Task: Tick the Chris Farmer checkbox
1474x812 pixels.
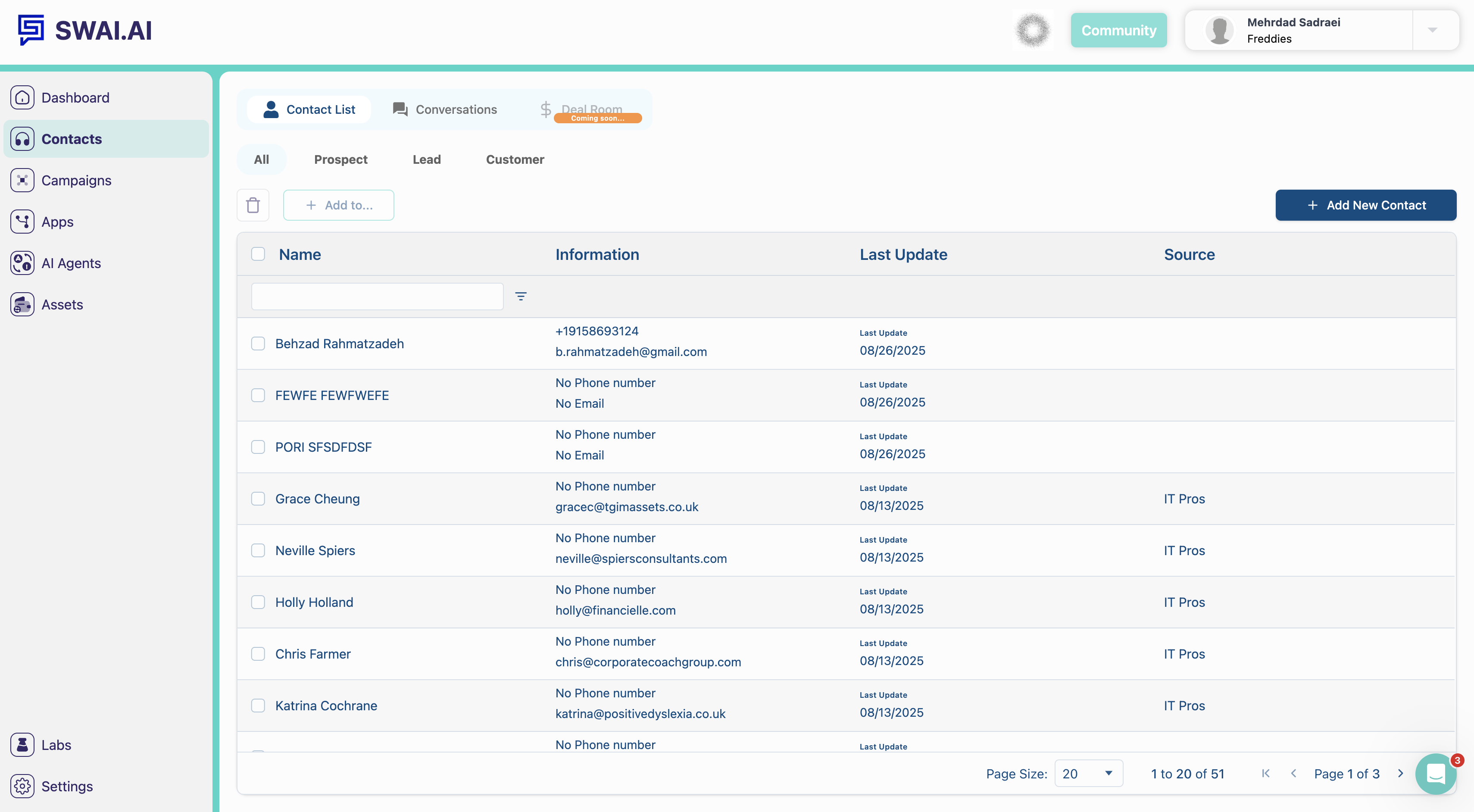Action: (x=258, y=654)
